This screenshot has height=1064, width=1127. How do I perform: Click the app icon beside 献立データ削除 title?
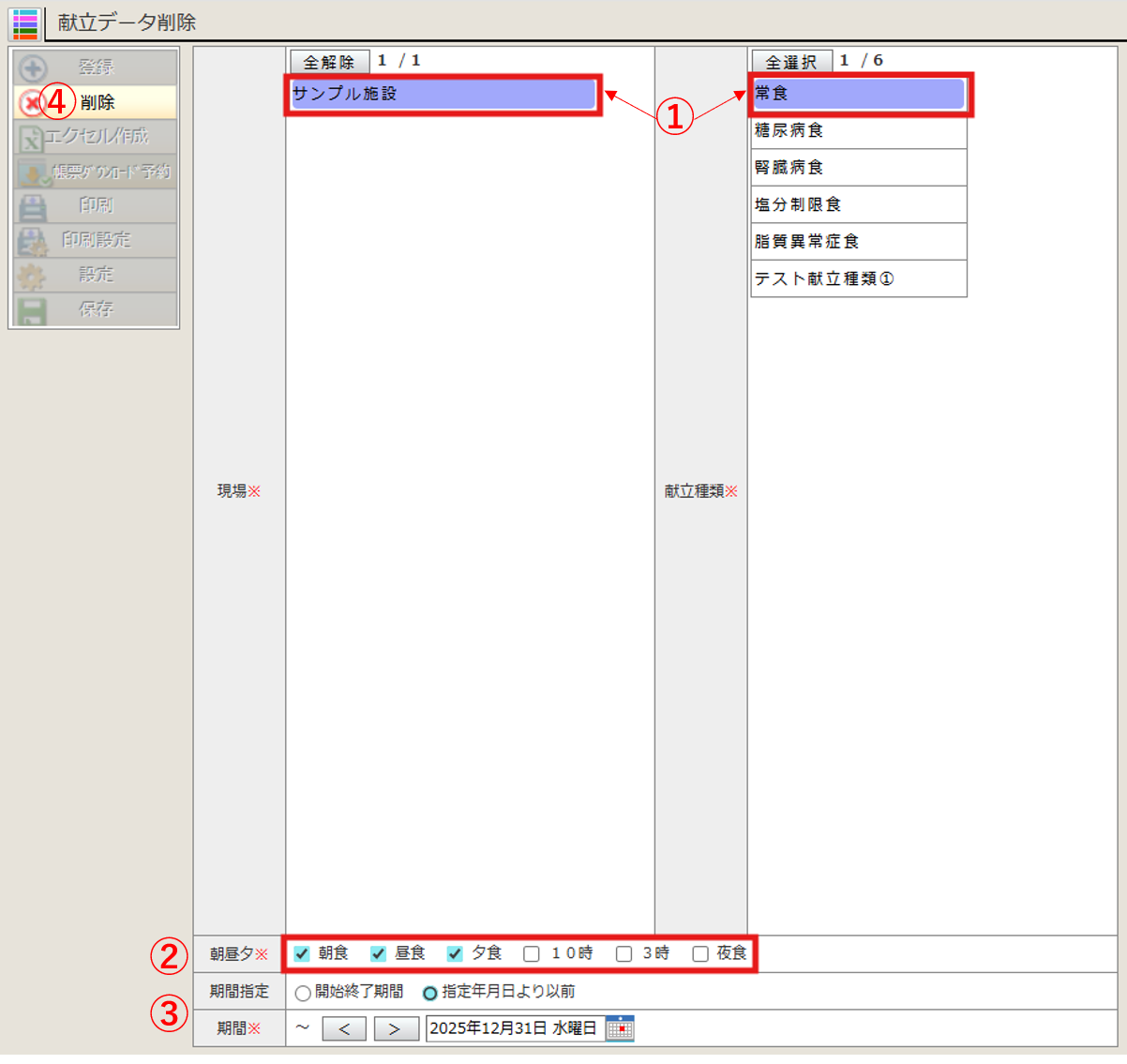(25, 22)
